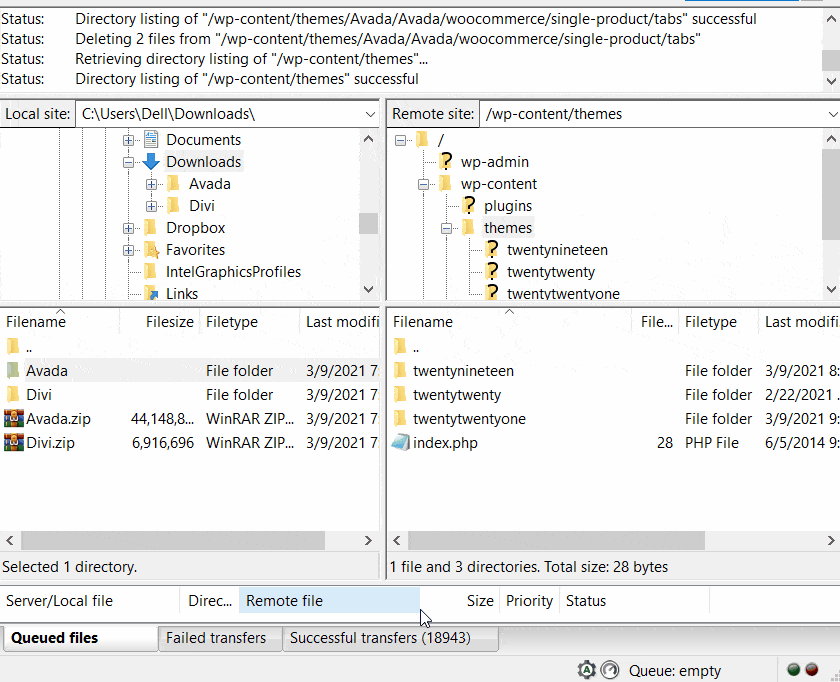Image resolution: width=840 pixels, height=682 pixels.
Task: Click the question-mark folder icon beside wp-admin
Action: point(446,162)
